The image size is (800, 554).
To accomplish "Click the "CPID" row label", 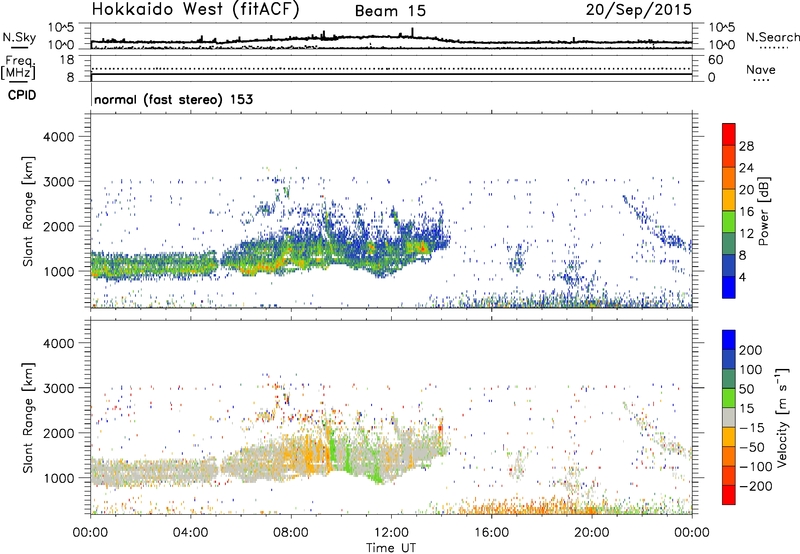I will (x=21, y=95).
